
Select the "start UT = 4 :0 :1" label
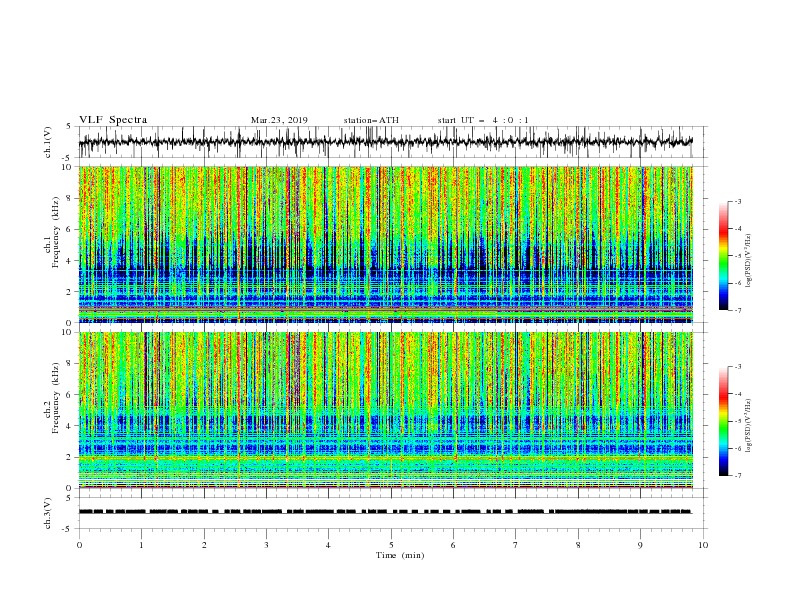[483, 120]
